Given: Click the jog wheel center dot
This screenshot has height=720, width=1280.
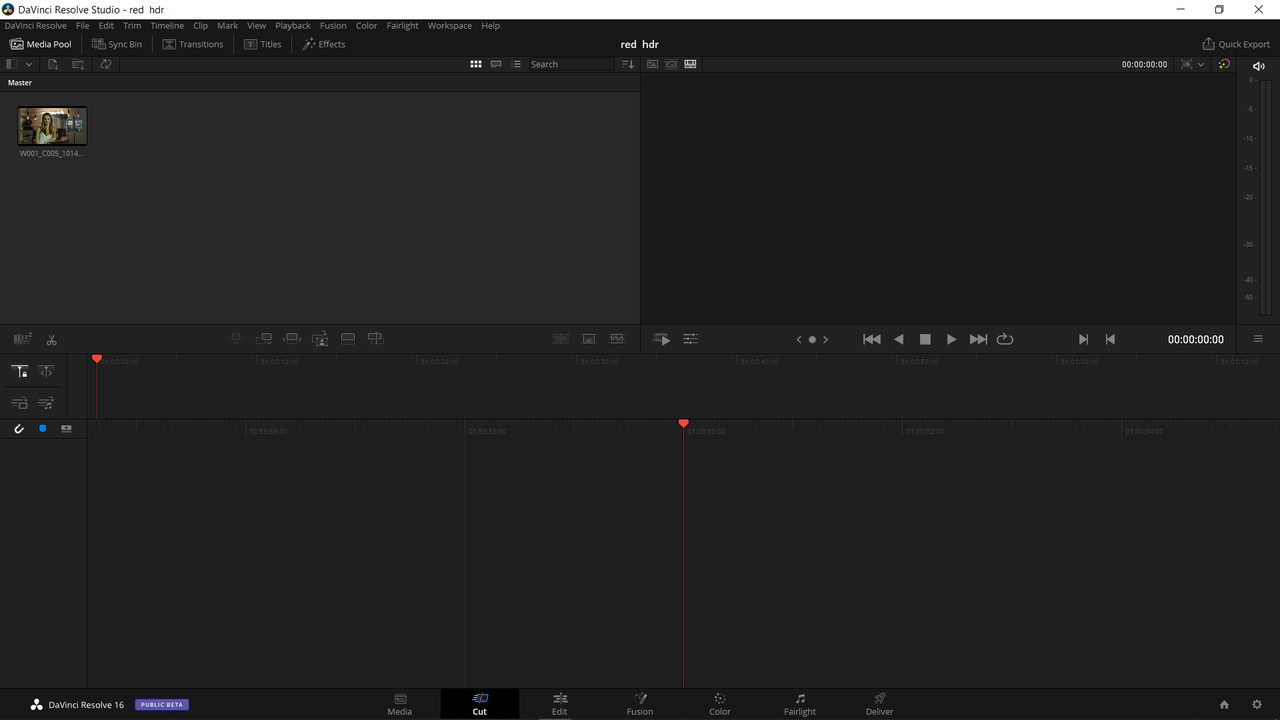Looking at the screenshot, I should point(812,339).
